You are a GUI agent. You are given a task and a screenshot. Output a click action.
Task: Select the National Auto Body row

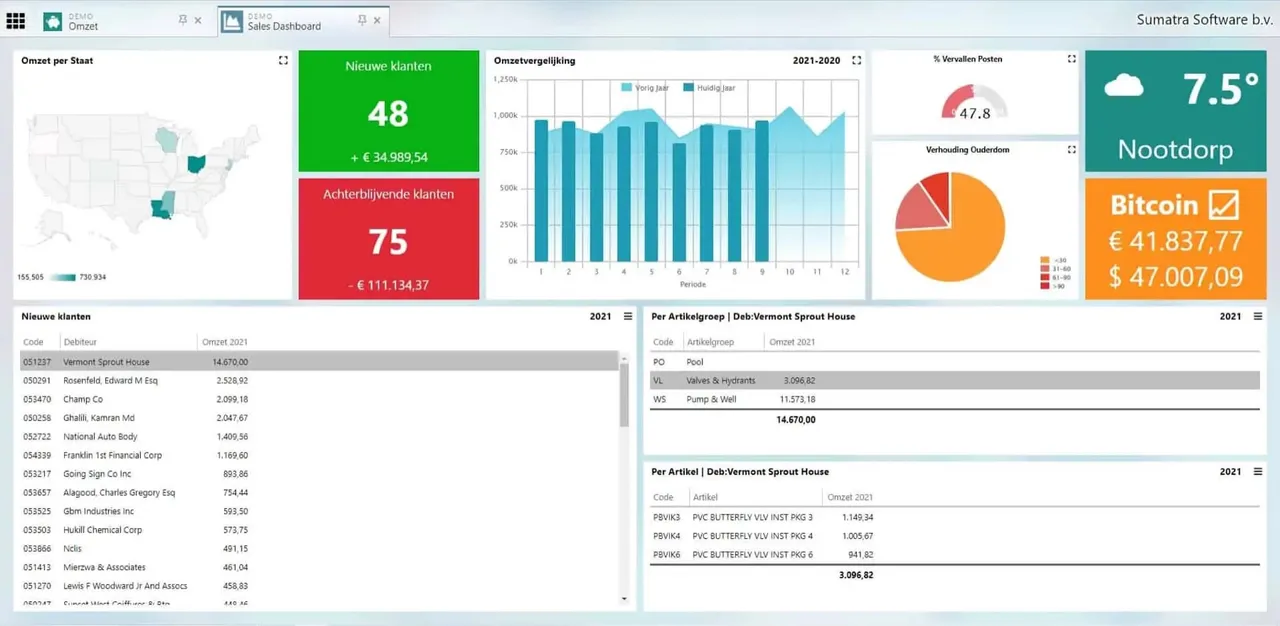[320, 437]
